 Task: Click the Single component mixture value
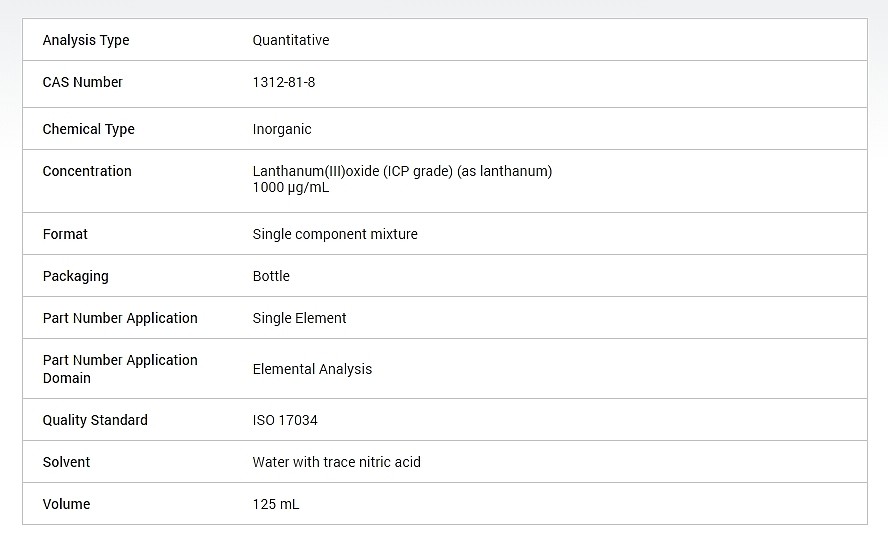pyautogui.click(x=335, y=234)
